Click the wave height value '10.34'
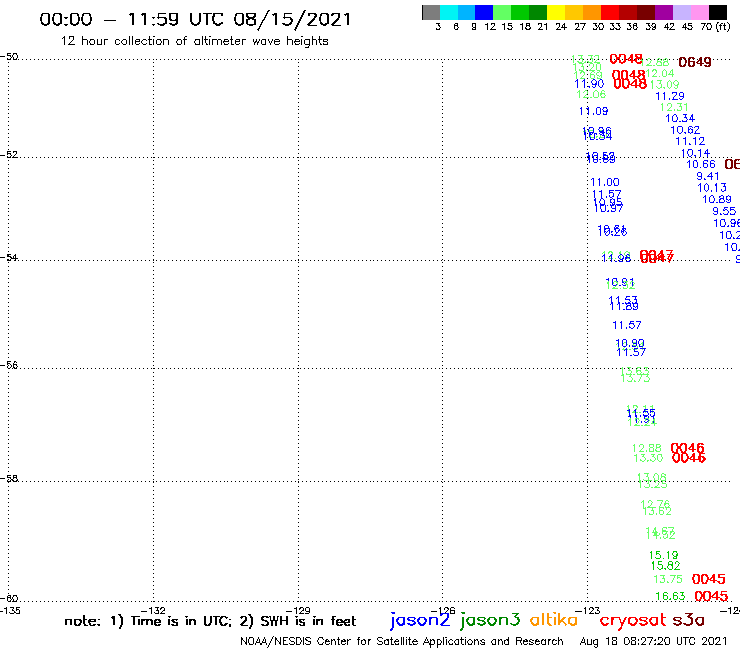 680,118
